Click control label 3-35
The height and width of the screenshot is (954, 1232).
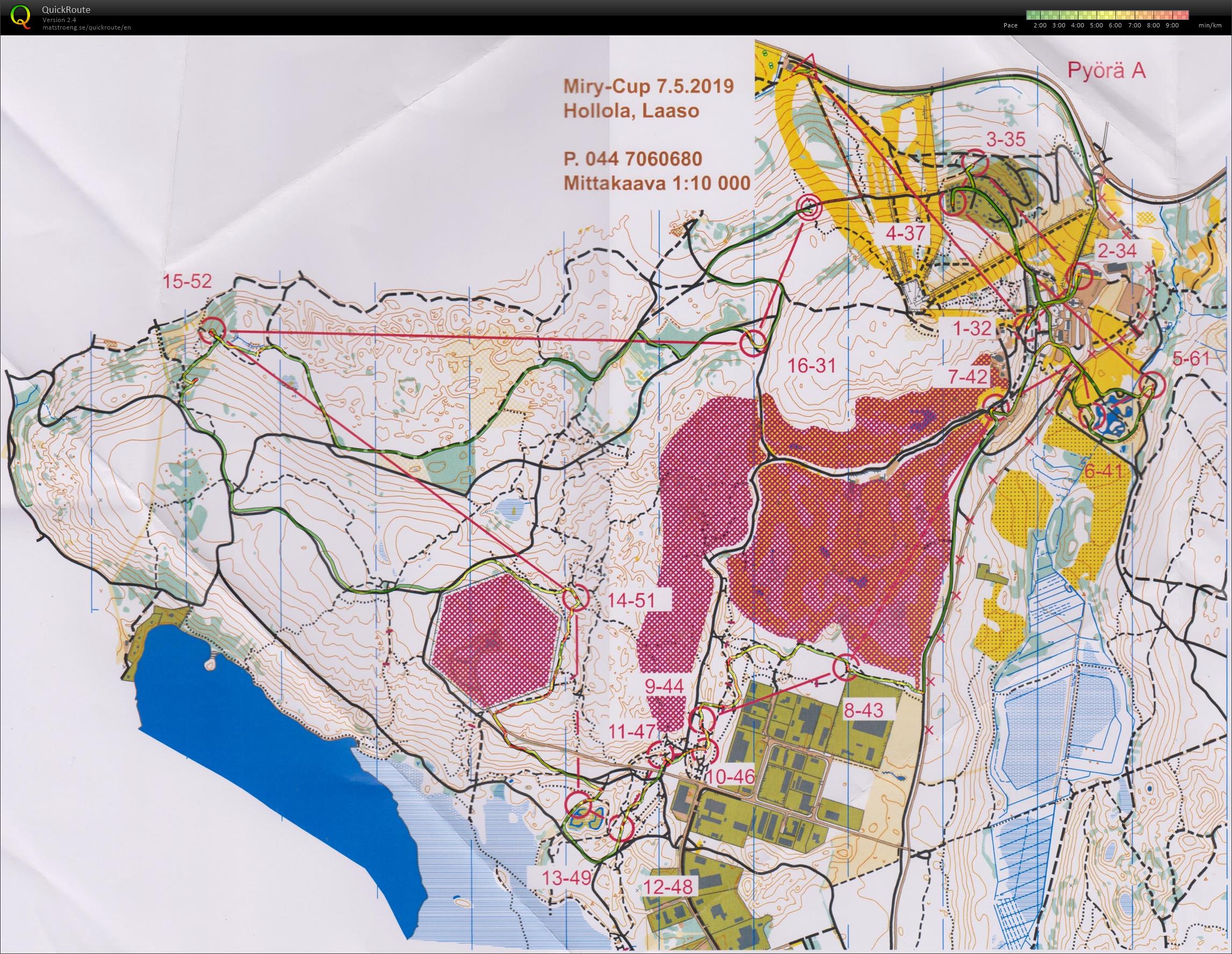coord(1006,139)
